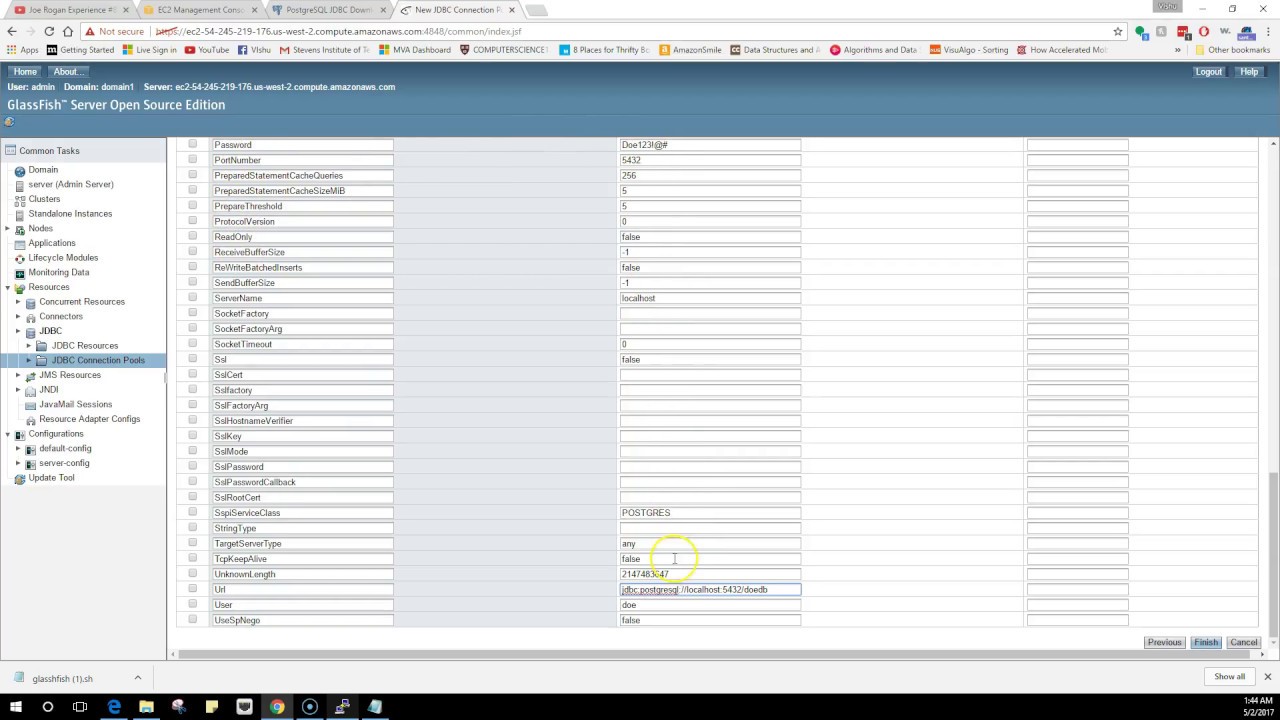1280x720 pixels.
Task: Collapse the Resources tree node
Action: click(x=8, y=288)
